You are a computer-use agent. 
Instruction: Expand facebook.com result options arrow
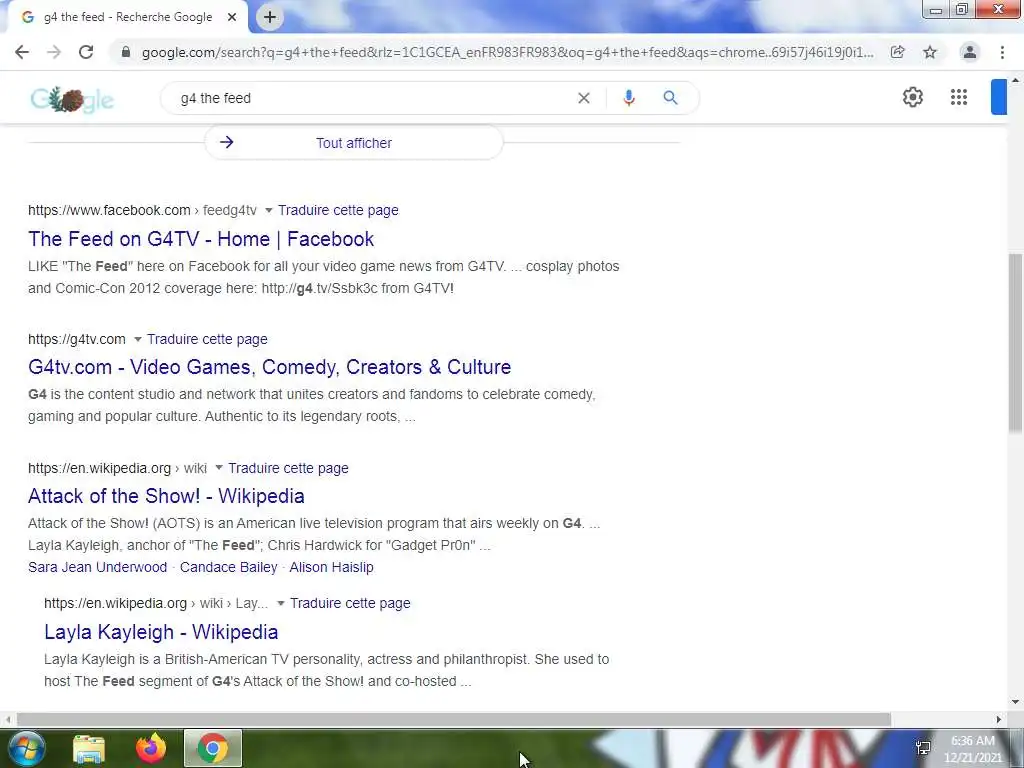coord(268,210)
